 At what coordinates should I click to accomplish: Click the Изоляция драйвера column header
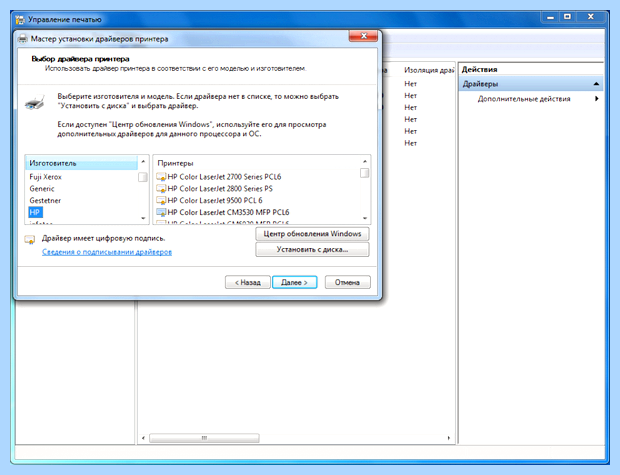429,70
